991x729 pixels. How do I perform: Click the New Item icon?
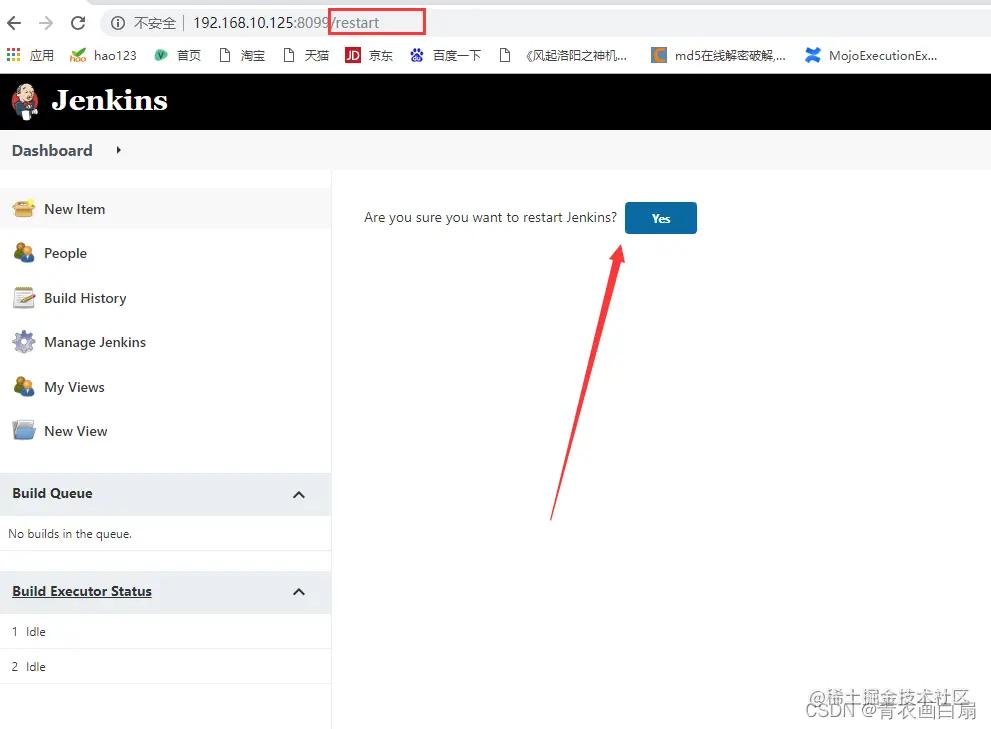click(23, 209)
